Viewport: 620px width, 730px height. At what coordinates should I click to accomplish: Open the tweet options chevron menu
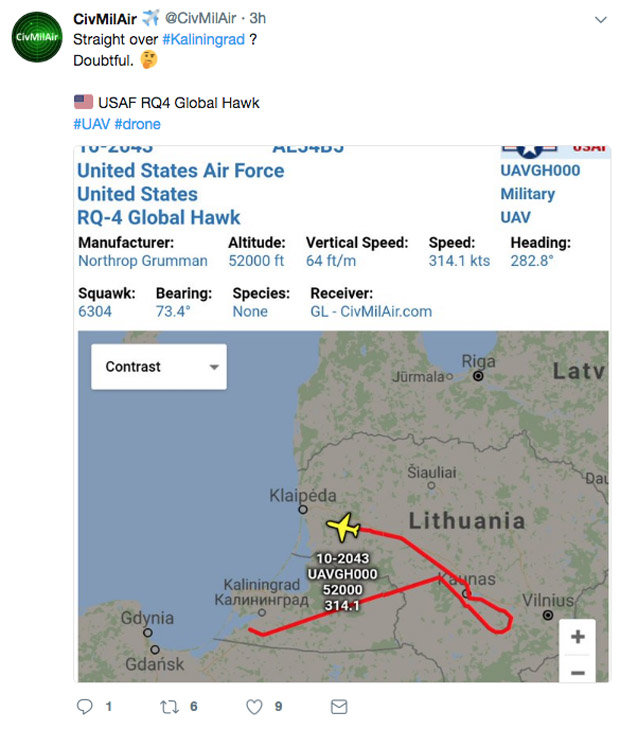click(600, 20)
